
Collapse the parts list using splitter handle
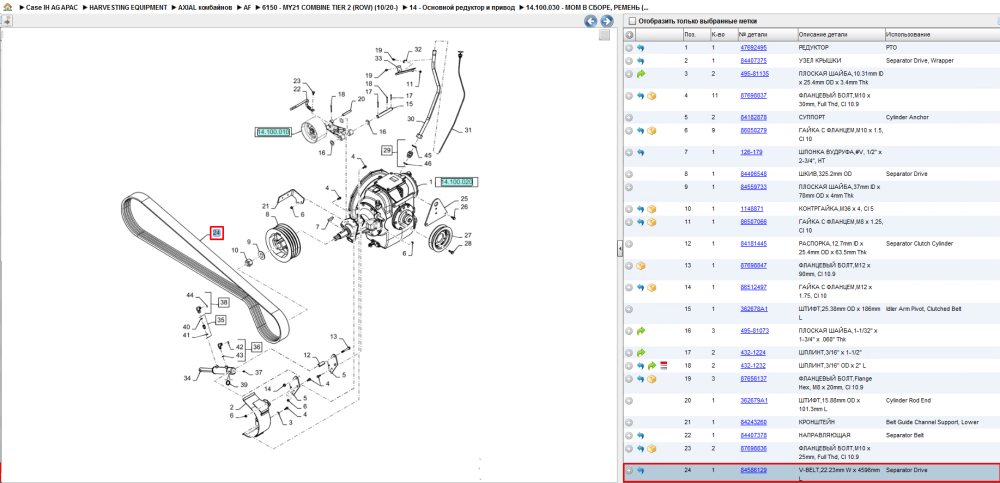click(619, 249)
